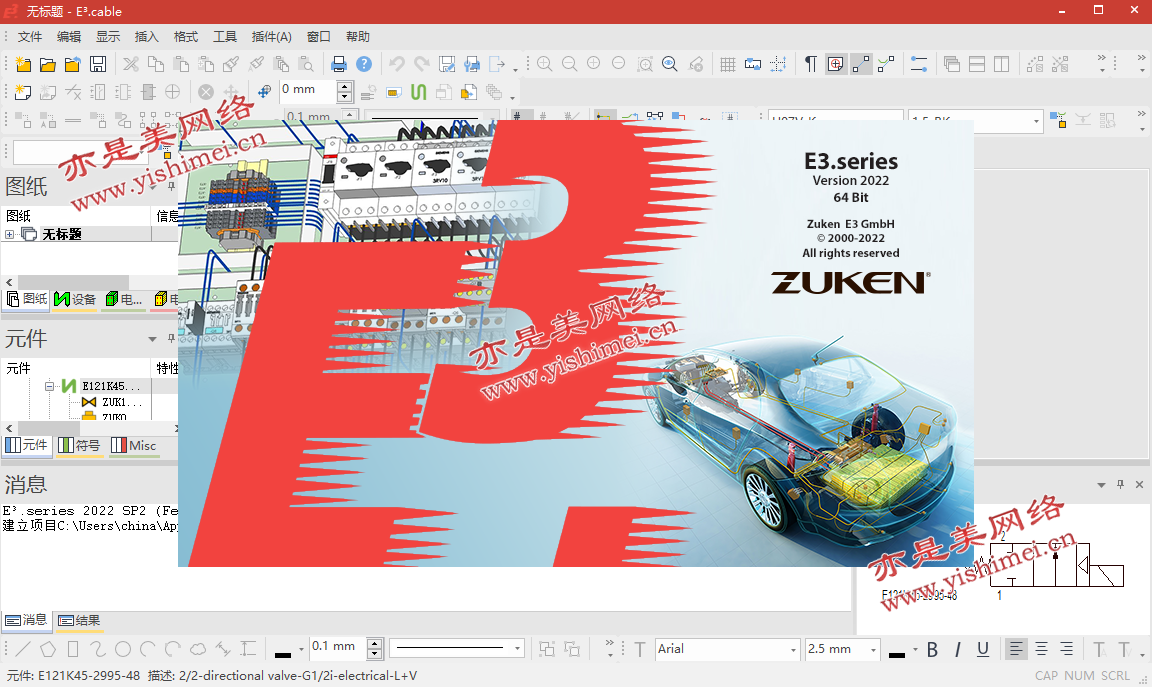The image size is (1152, 687).
Task: Toggle bold text formatting
Action: [932, 650]
